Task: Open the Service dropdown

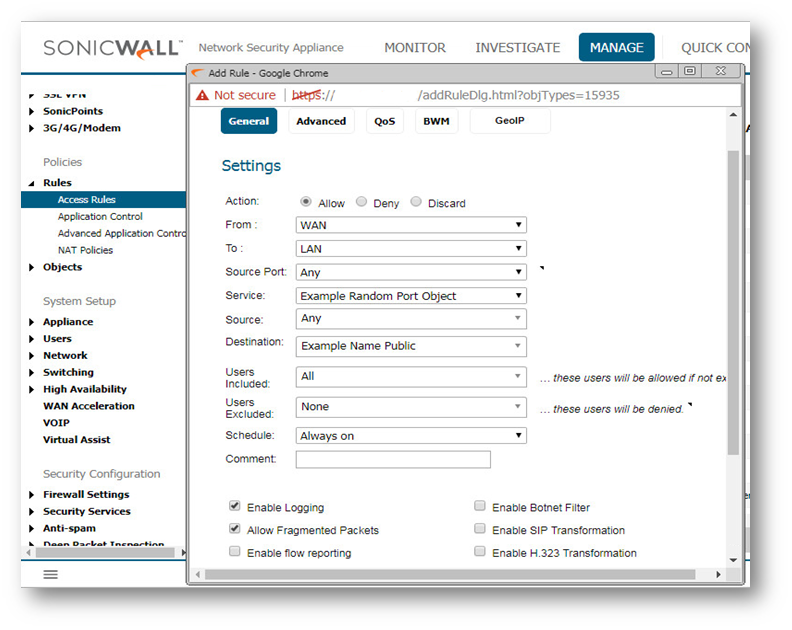Action: pos(411,296)
